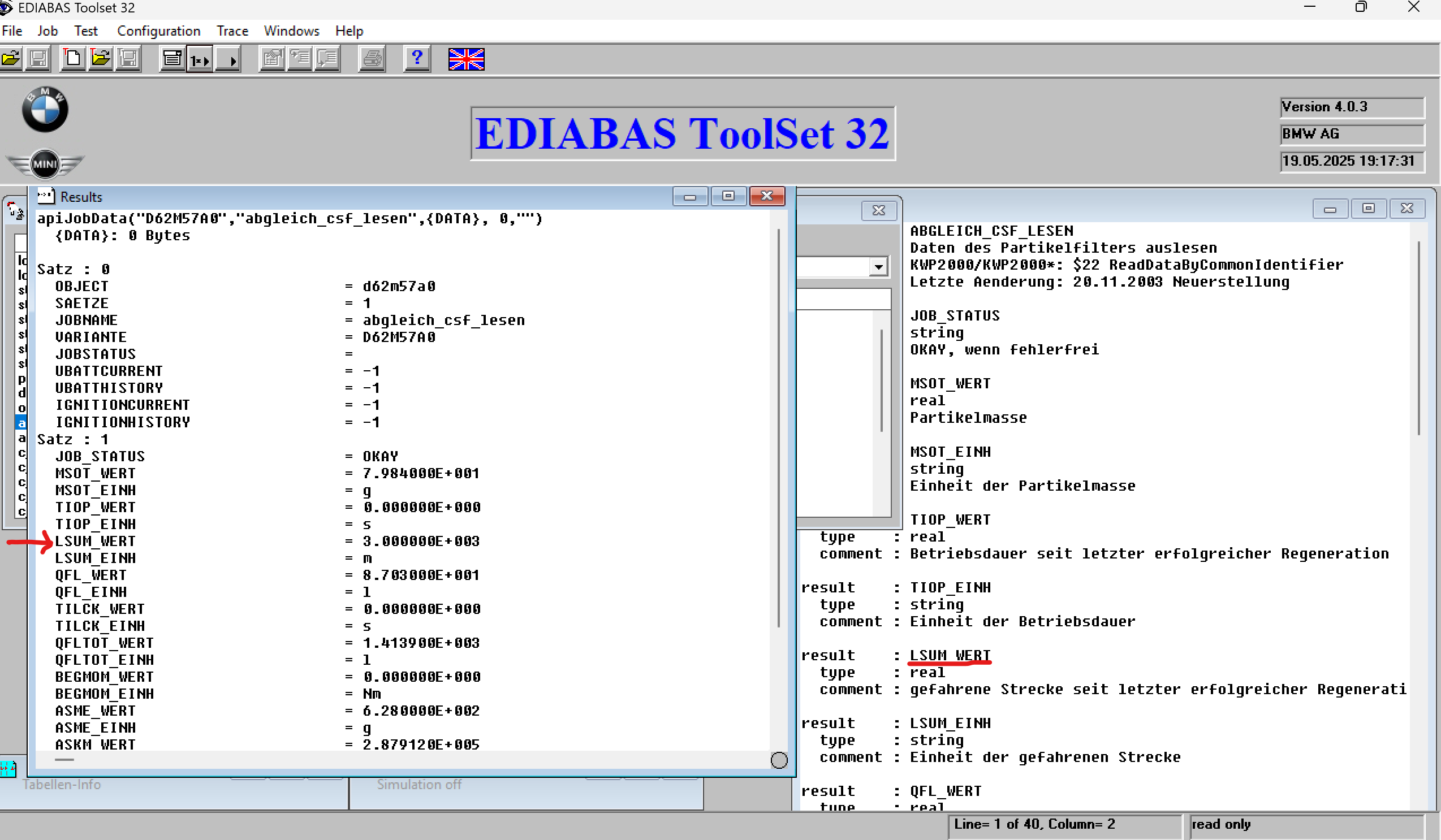Click the open folder icon marked with red T
Screen dimensions: 1441x840
coord(101,59)
